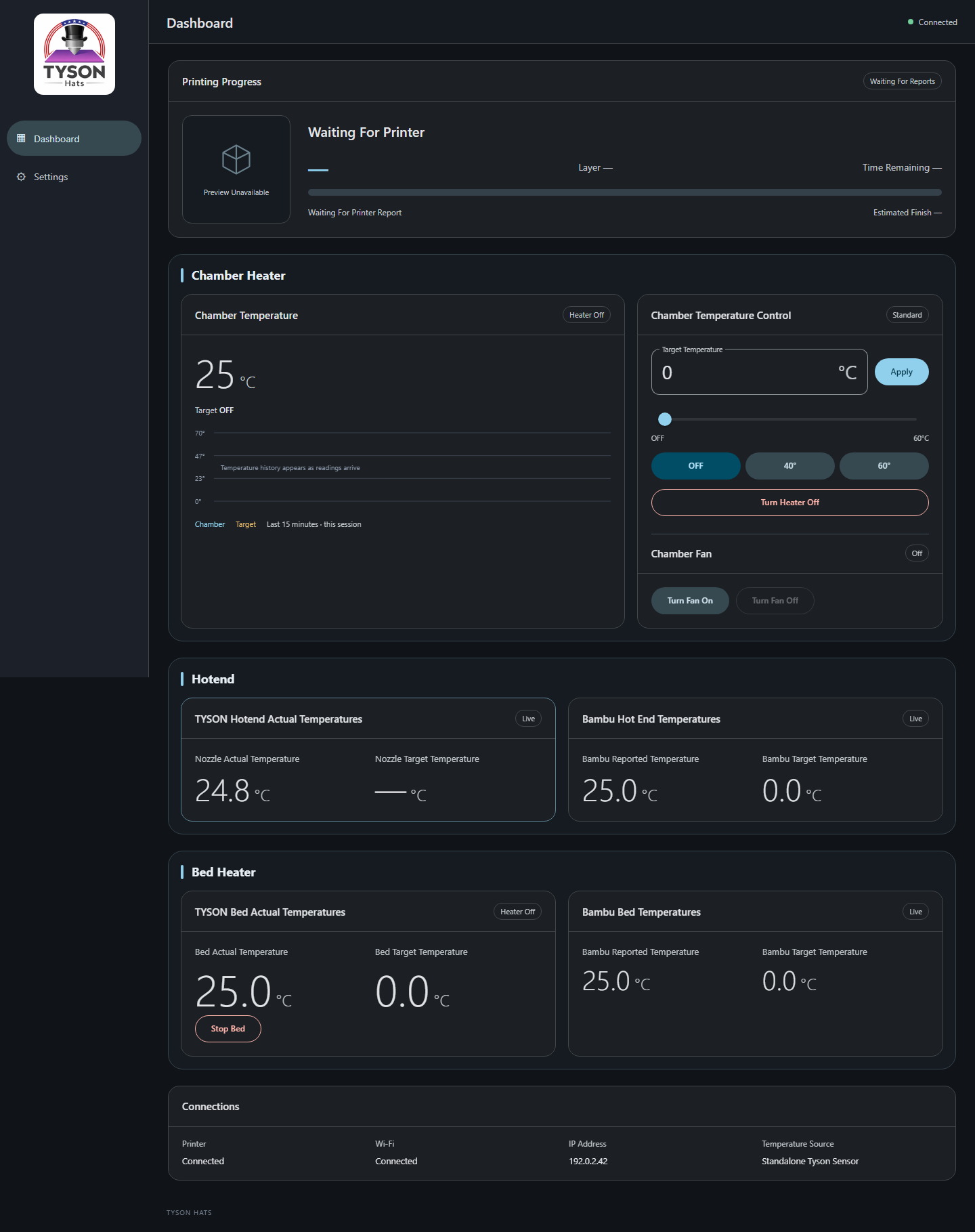This screenshot has width=975, height=1232.
Task: Click the chamber temperature slider handle
Action: point(665,419)
